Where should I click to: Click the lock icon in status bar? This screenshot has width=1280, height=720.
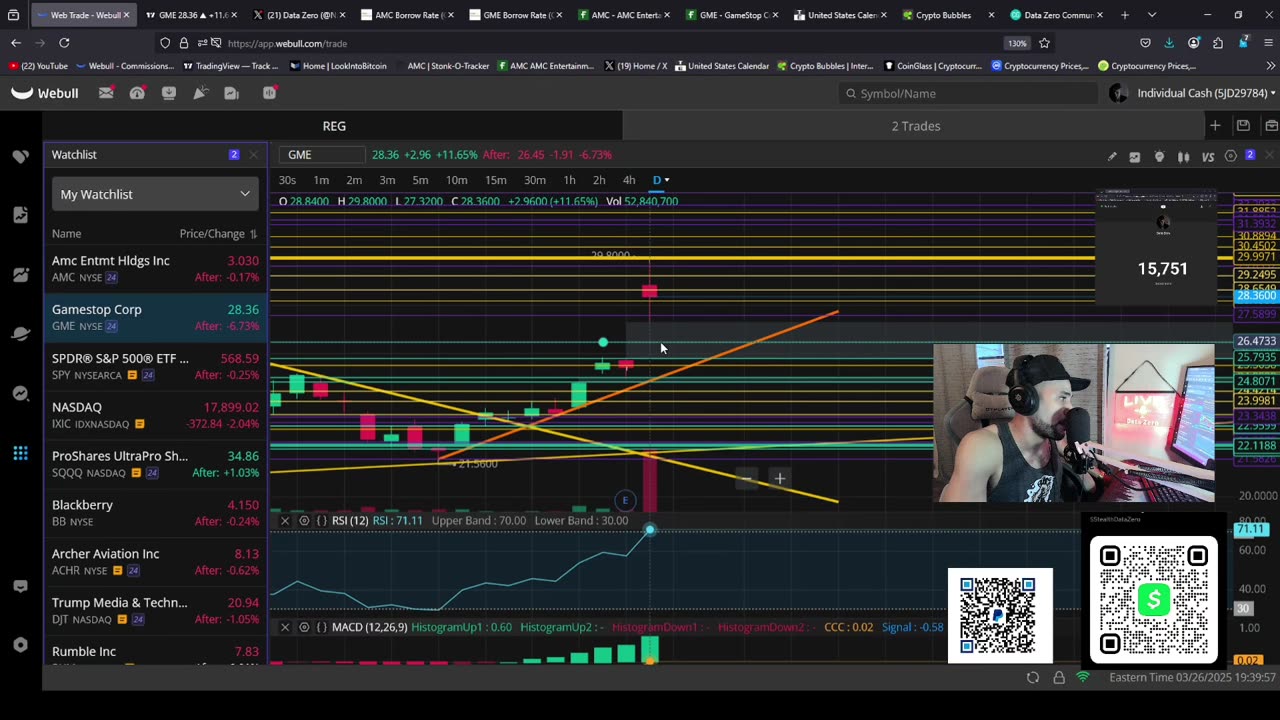click(1059, 677)
